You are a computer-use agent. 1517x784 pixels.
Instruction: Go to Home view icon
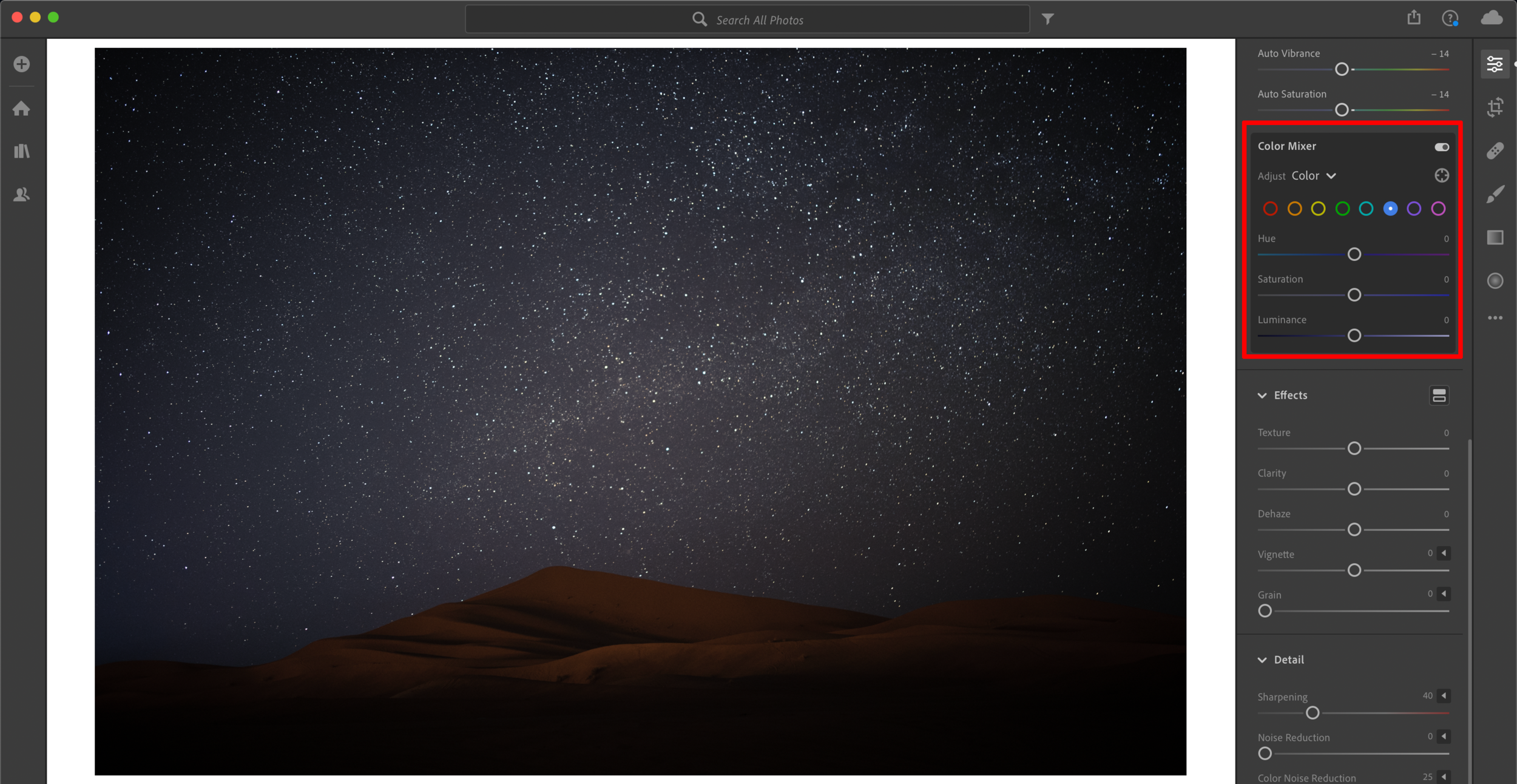pos(22,109)
